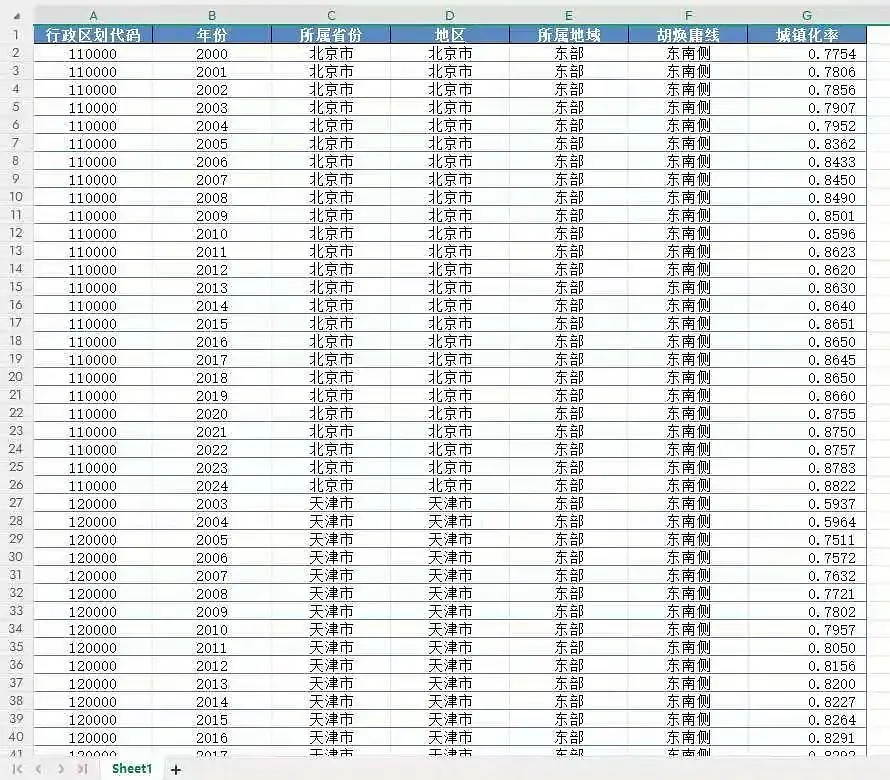This screenshot has height=780, width=890.
Task: Select cell with value 0.7806
Action: (807, 72)
